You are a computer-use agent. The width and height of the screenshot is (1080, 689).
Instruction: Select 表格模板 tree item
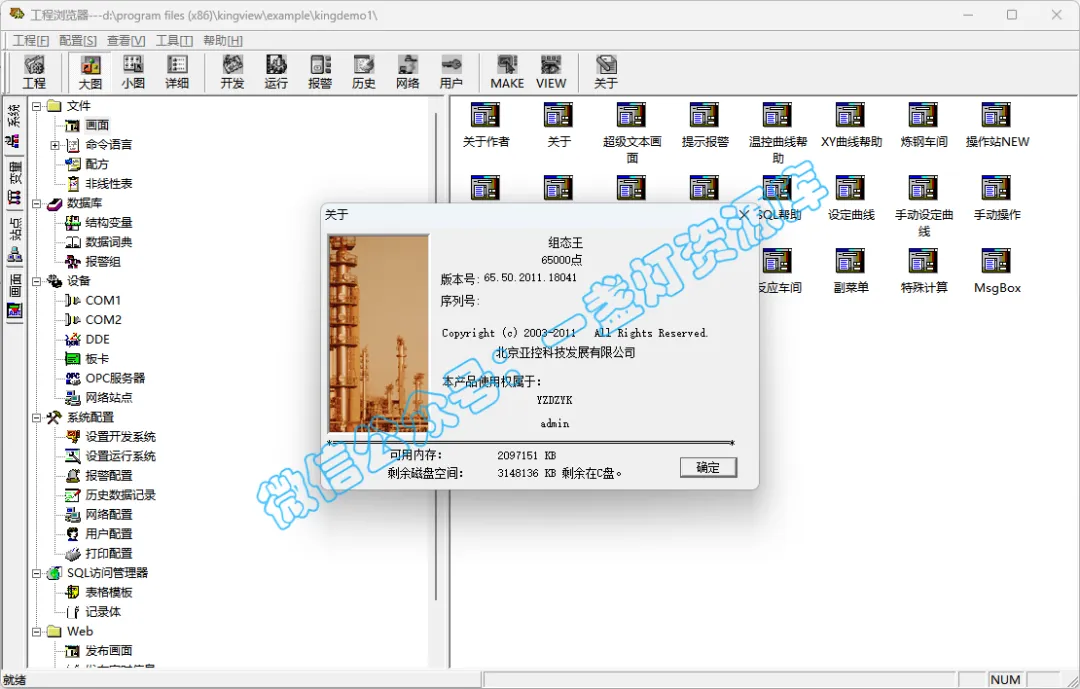tap(108, 593)
